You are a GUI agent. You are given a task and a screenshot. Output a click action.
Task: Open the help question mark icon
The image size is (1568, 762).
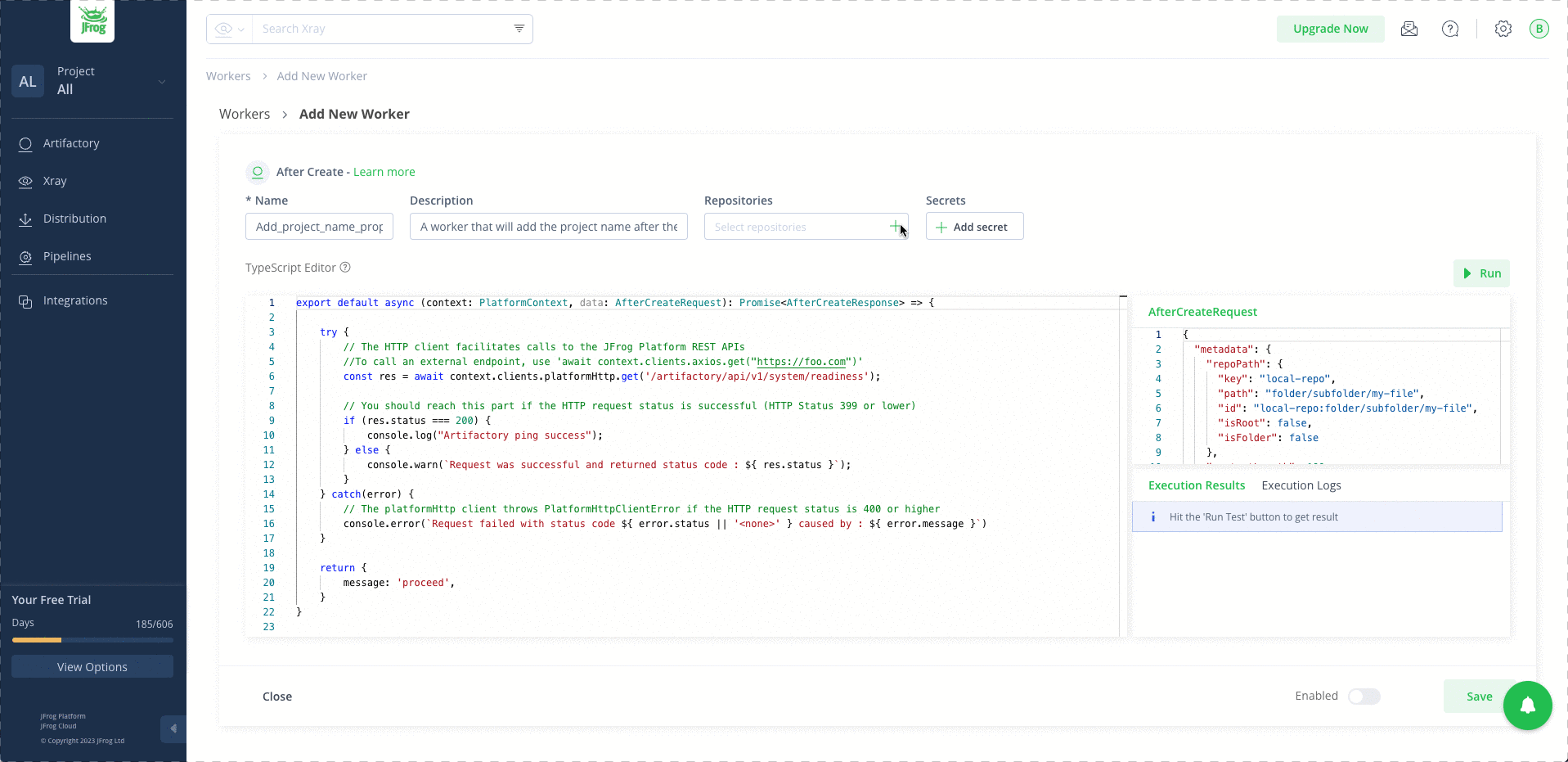coord(1449,29)
